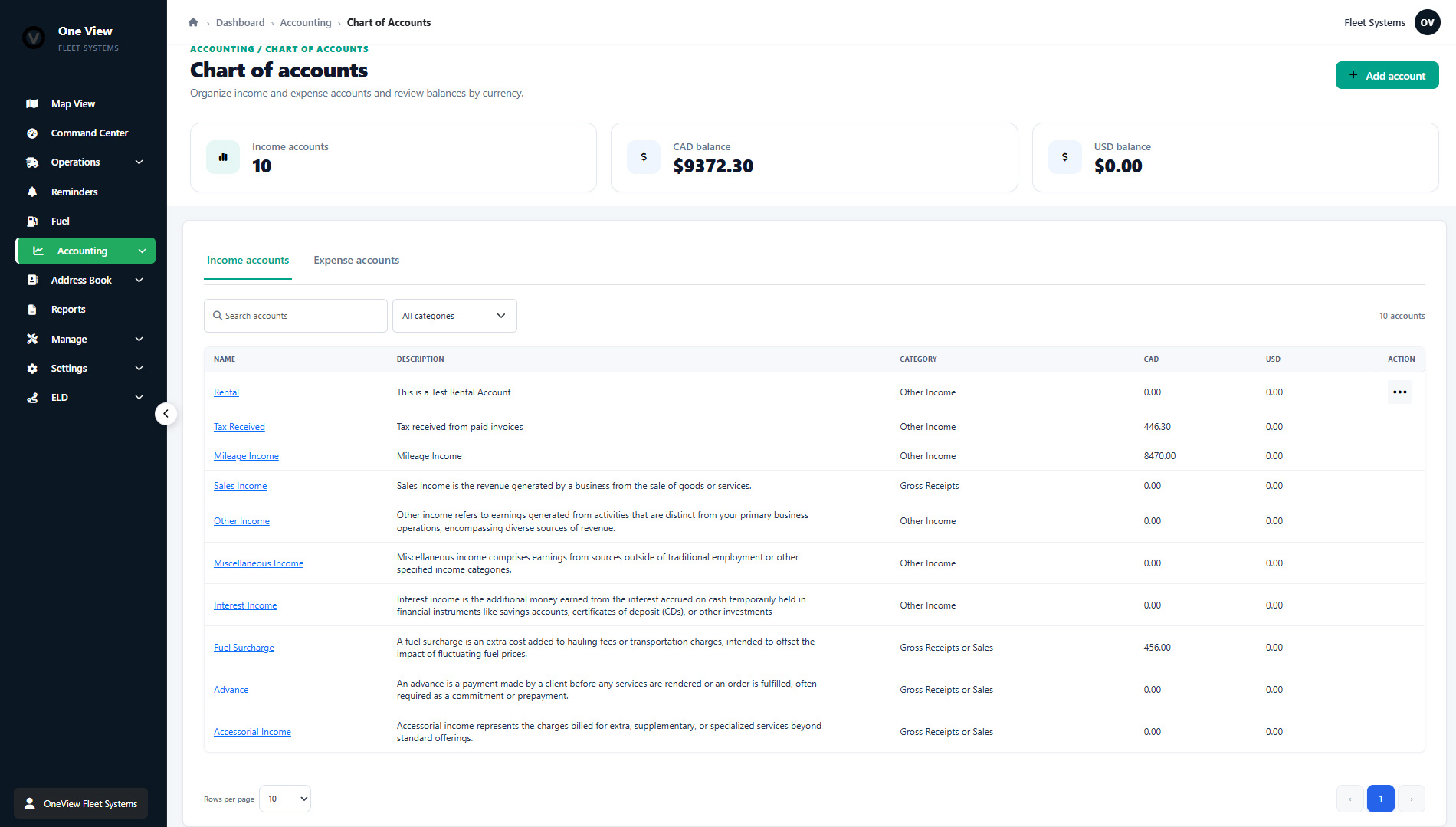Click the Accounting chart icon
The height and width of the screenshot is (827, 1456).
click(38, 251)
